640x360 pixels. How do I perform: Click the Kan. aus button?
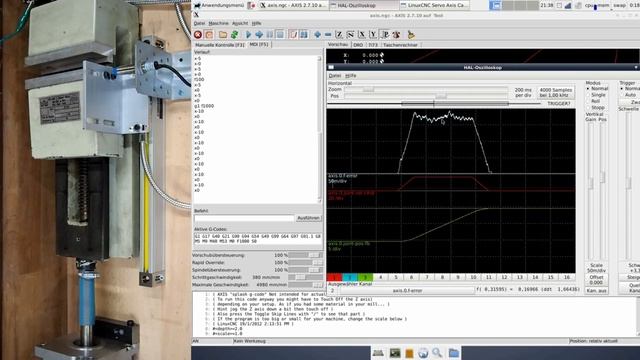[x=596, y=291]
